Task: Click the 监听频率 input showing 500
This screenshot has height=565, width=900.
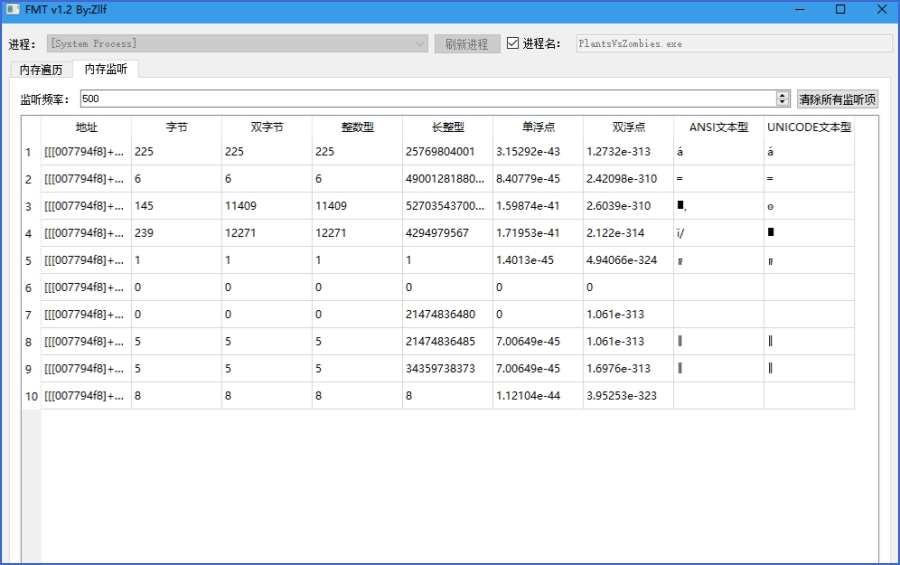Action: point(428,99)
